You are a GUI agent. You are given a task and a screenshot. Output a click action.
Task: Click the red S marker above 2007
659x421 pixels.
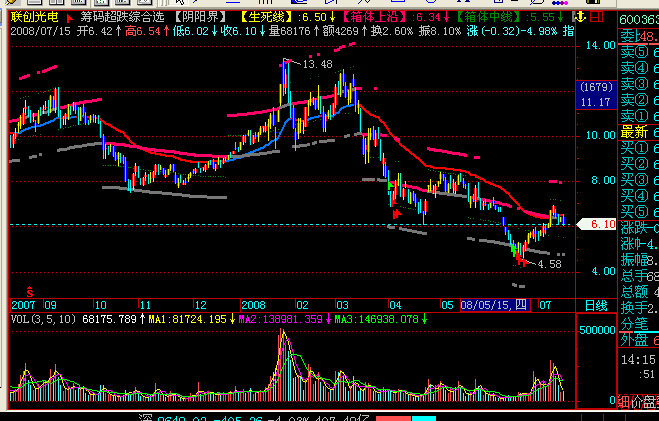tap(29, 292)
